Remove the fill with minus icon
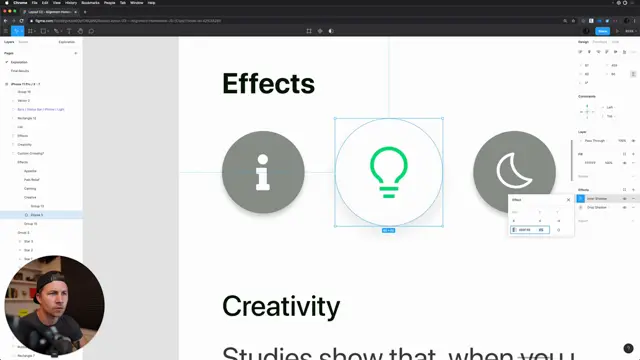640x360 pixels. point(633,163)
